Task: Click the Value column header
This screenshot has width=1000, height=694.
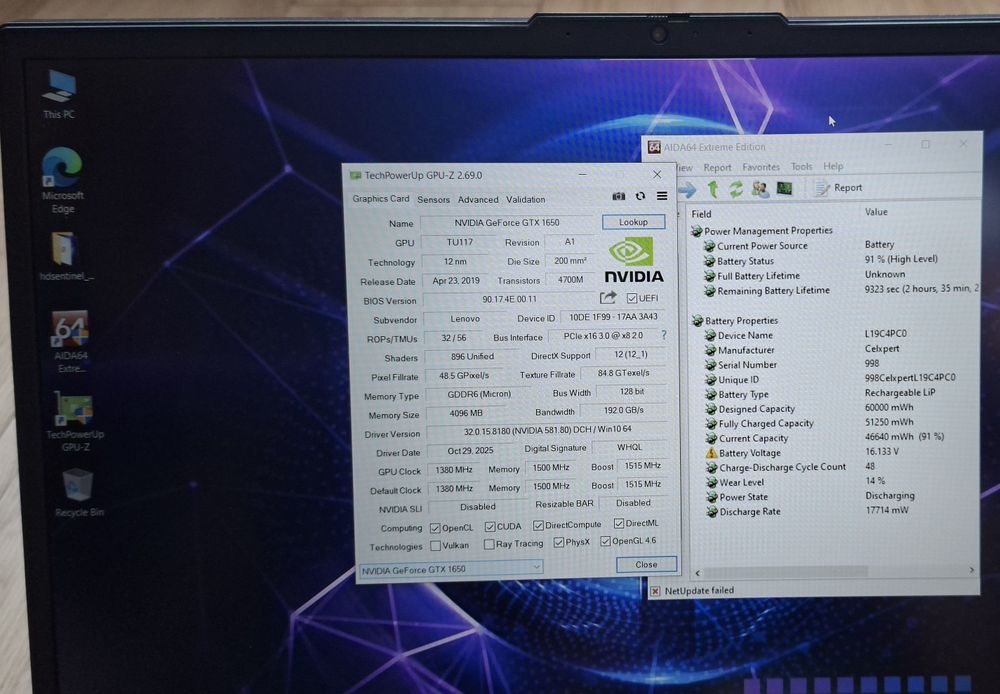Action: (876, 212)
